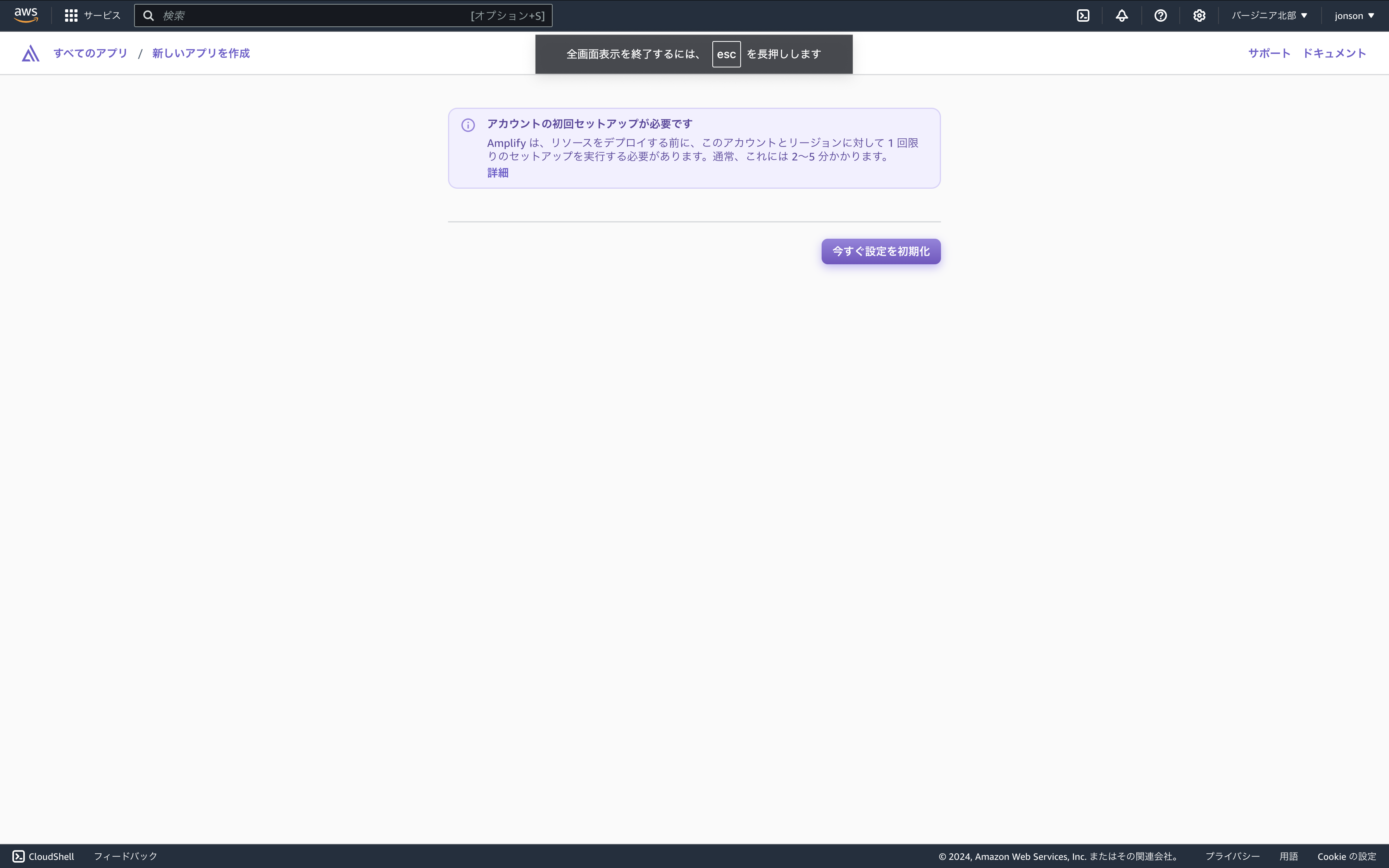The height and width of the screenshot is (868, 1389).
Task: Open the help question mark icon
Action: click(1160, 15)
